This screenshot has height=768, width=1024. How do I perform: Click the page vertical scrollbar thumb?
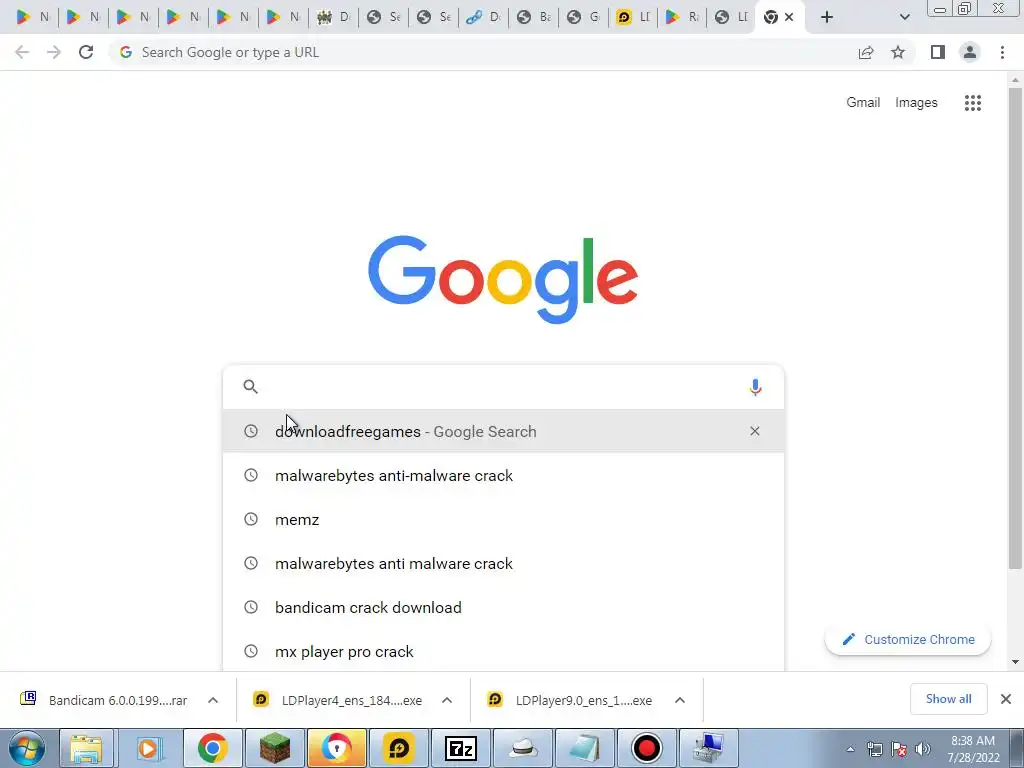tap(1015, 327)
